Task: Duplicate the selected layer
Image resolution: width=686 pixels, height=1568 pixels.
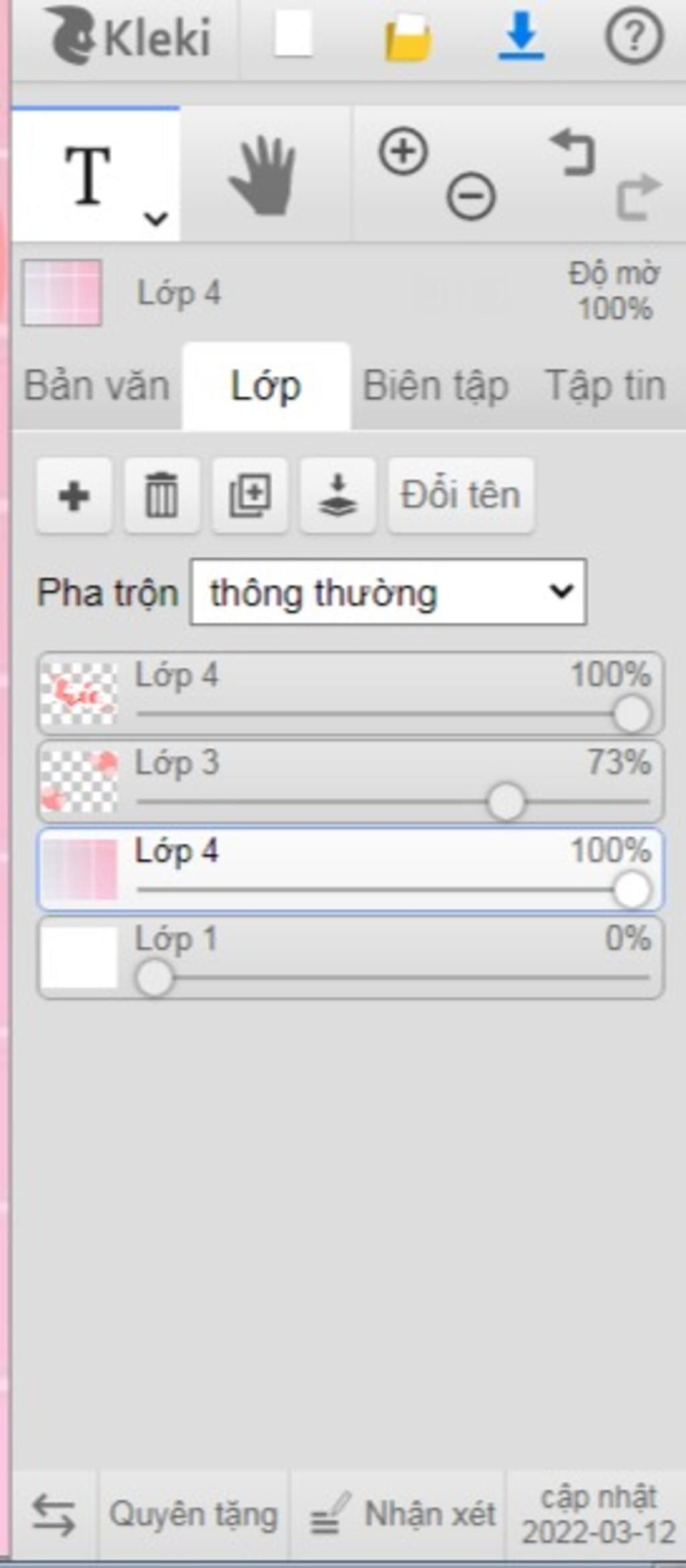Action: [250, 496]
